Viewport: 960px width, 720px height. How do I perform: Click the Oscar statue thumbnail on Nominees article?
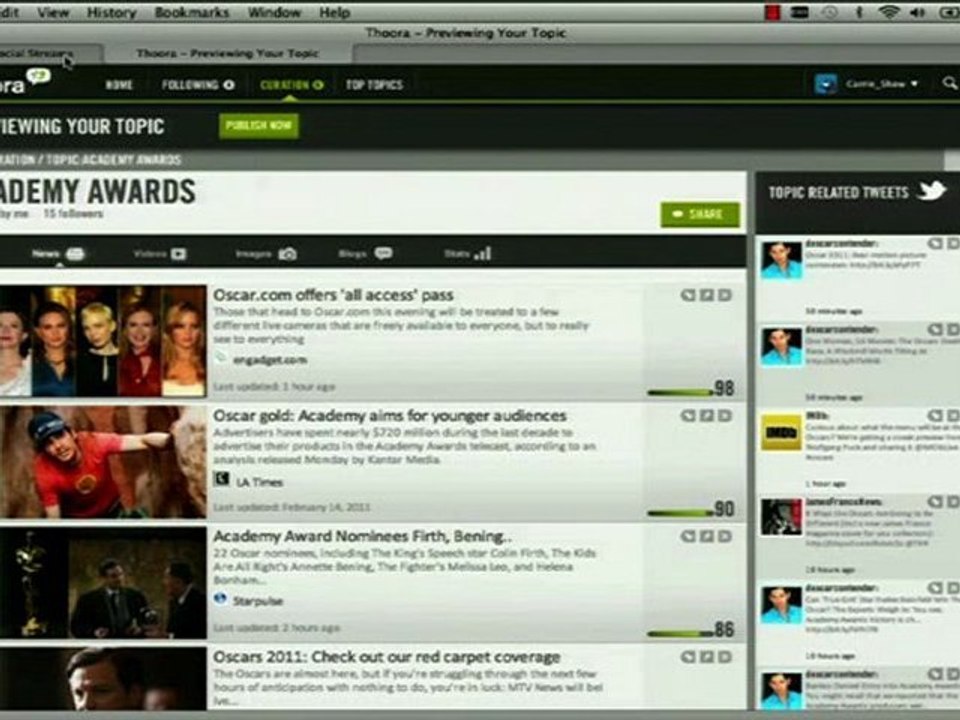pyautogui.click(x=103, y=582)
